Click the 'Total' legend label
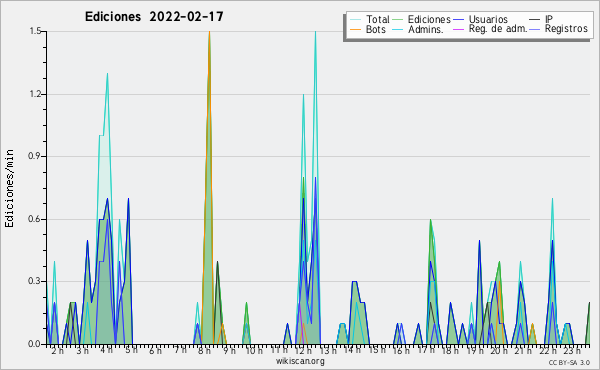Screen dimensions: 600x370 (x=377, y=19)
